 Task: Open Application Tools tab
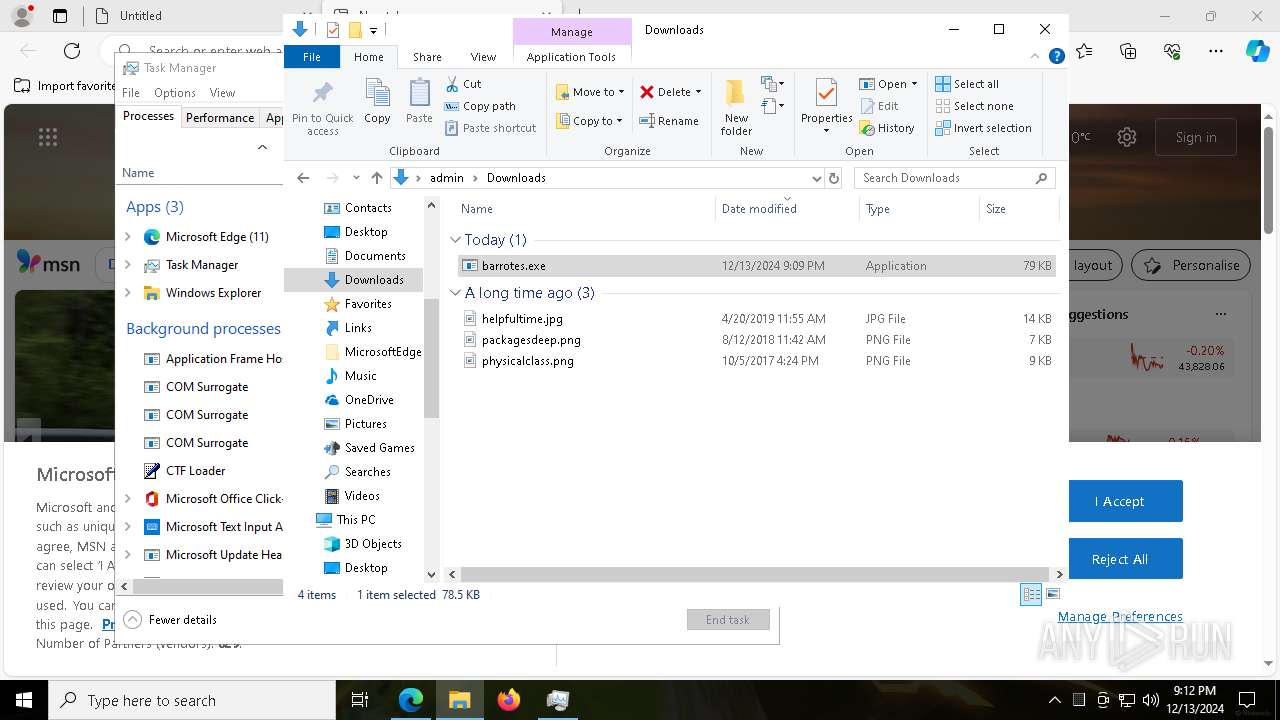tap(571, 57)
